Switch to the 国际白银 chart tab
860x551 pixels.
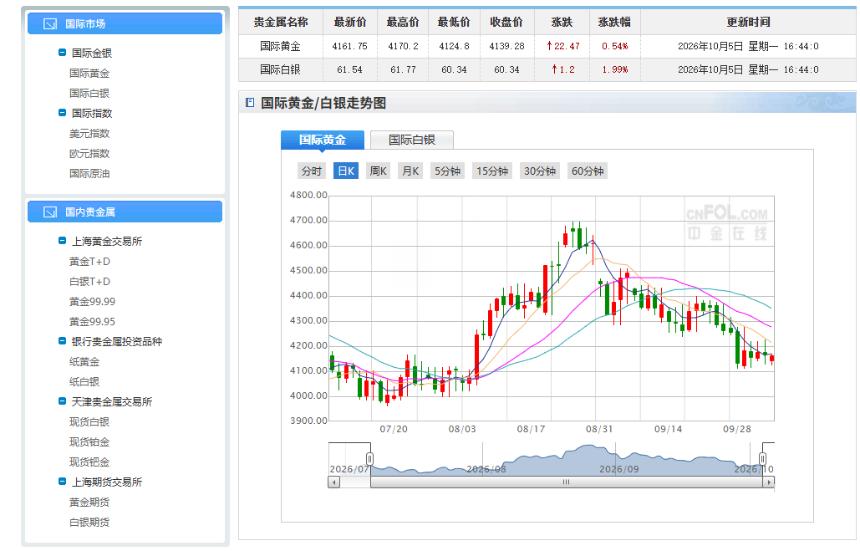coord(412,140)
